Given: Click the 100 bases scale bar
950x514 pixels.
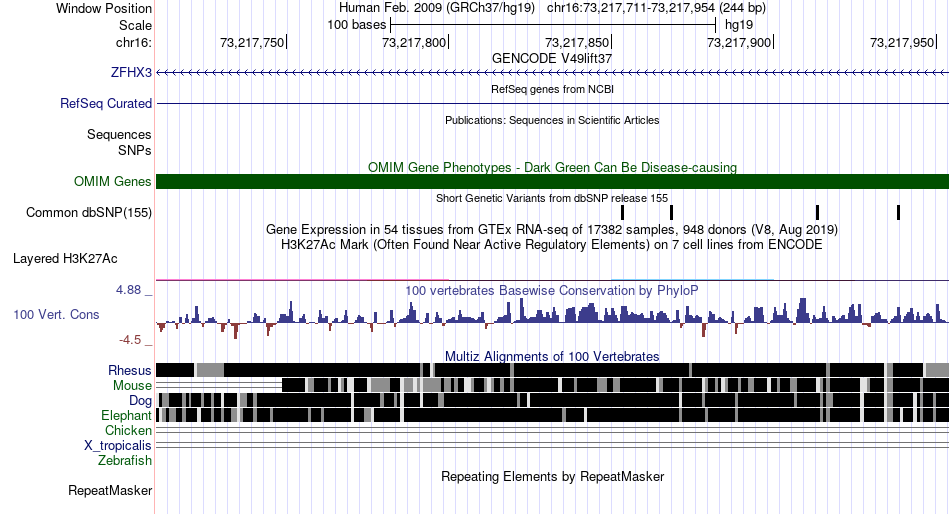Looking at the screenshot, I should pos(553,25).
